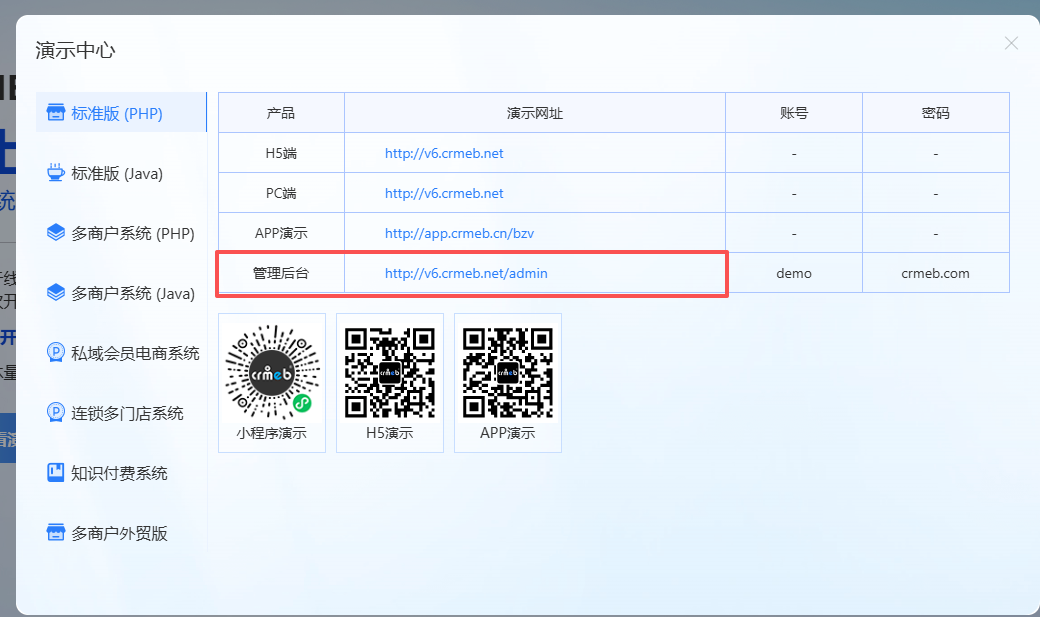Image resolution: width=1040 pixels, height=617 pixels.
Task: Click the store icon beside 多商户外贸版
Action: point(56,532)
